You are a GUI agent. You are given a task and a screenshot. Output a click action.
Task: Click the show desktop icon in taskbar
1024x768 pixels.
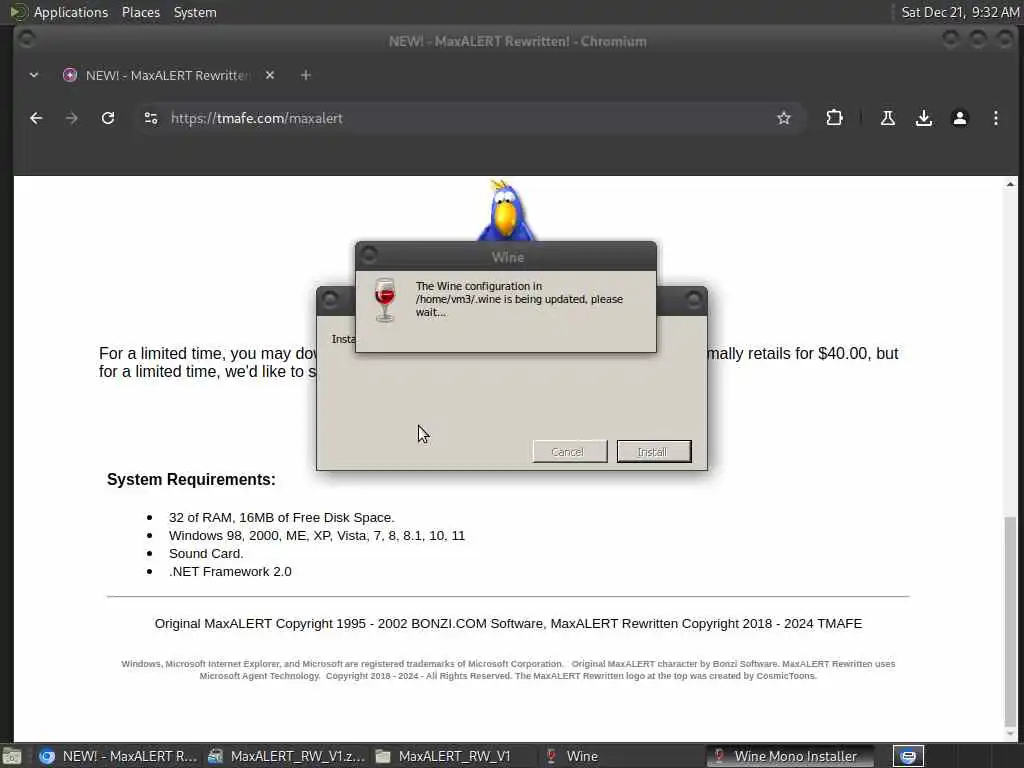[x=12, y=757]
